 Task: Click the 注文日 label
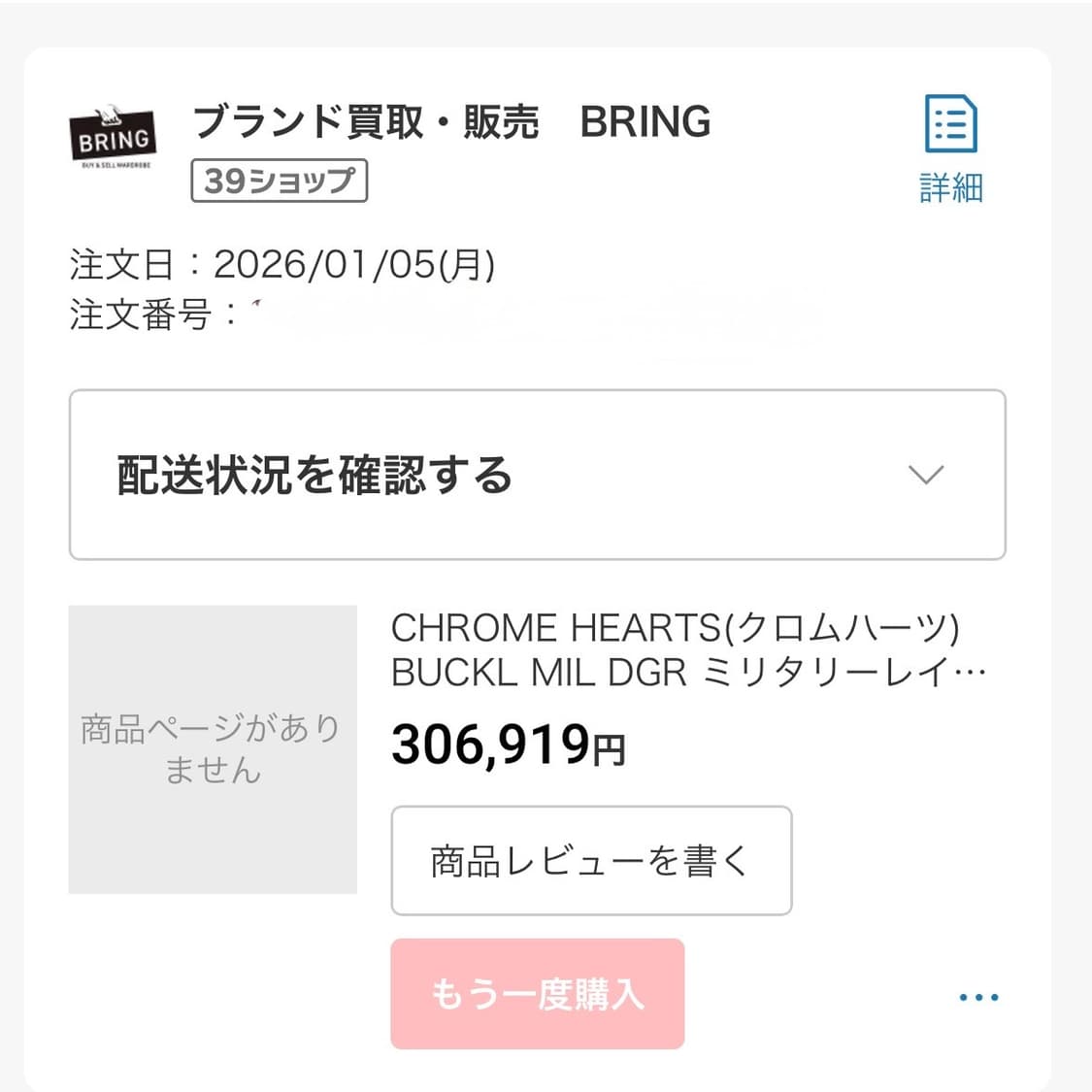click(122, 264)
